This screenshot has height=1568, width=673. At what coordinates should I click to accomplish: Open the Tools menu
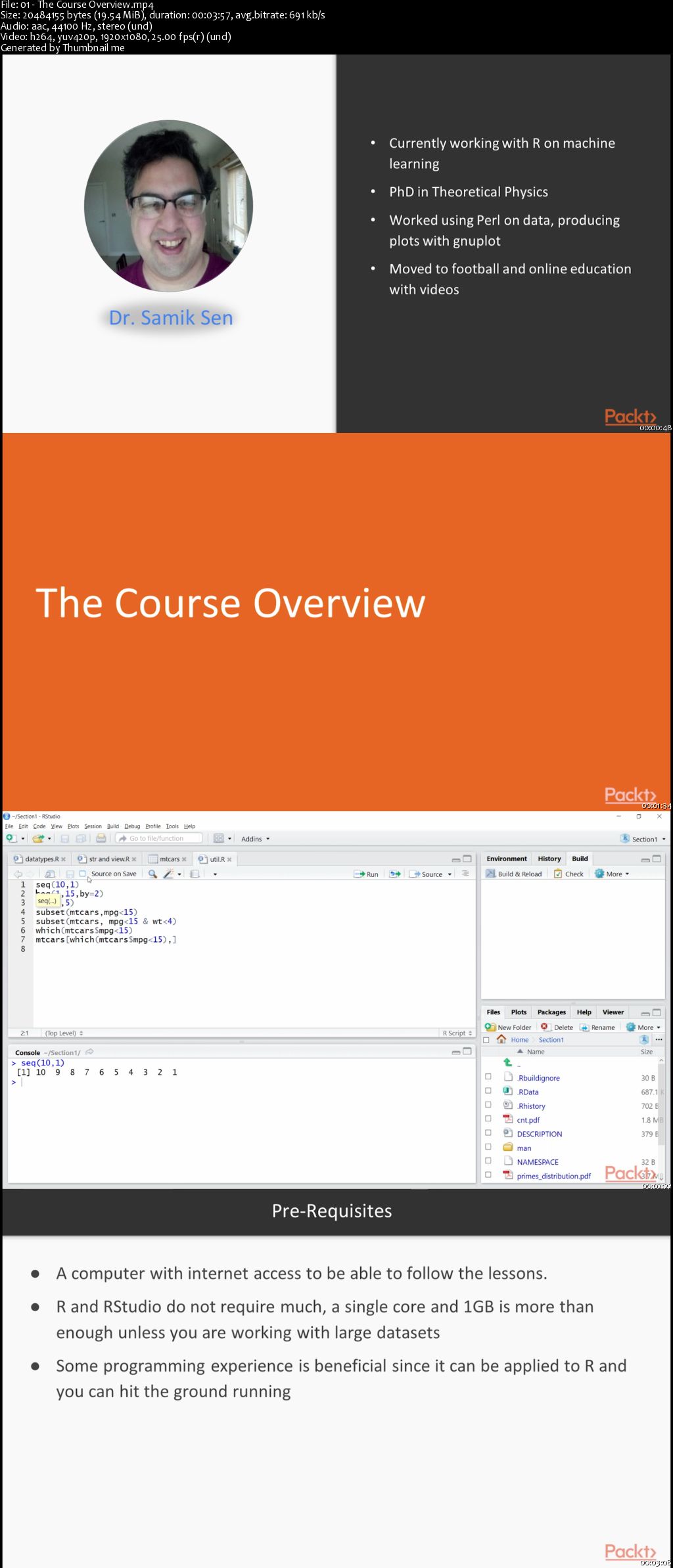(172, 826)
